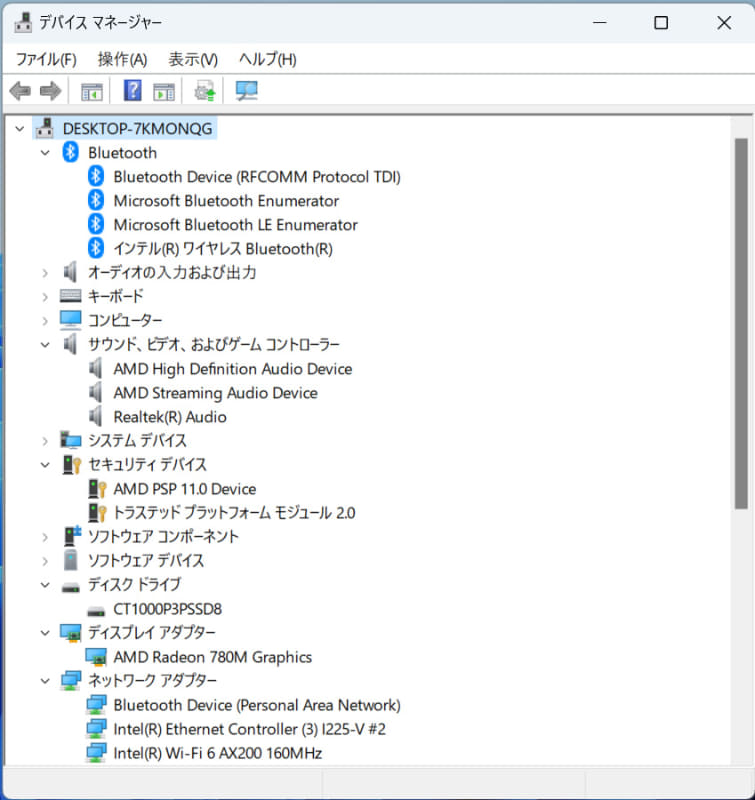
Task: Click the ソフトウェア コンポーネント icon
Action: pyautogui.click(x=71, y=536)
